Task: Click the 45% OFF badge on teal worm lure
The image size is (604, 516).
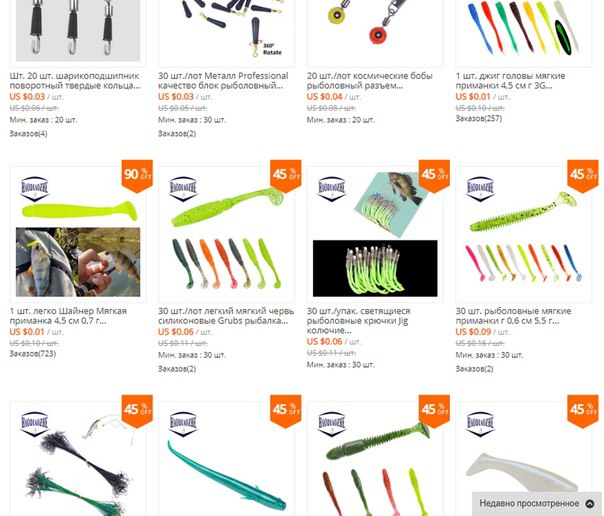Action: coord(285,411)
